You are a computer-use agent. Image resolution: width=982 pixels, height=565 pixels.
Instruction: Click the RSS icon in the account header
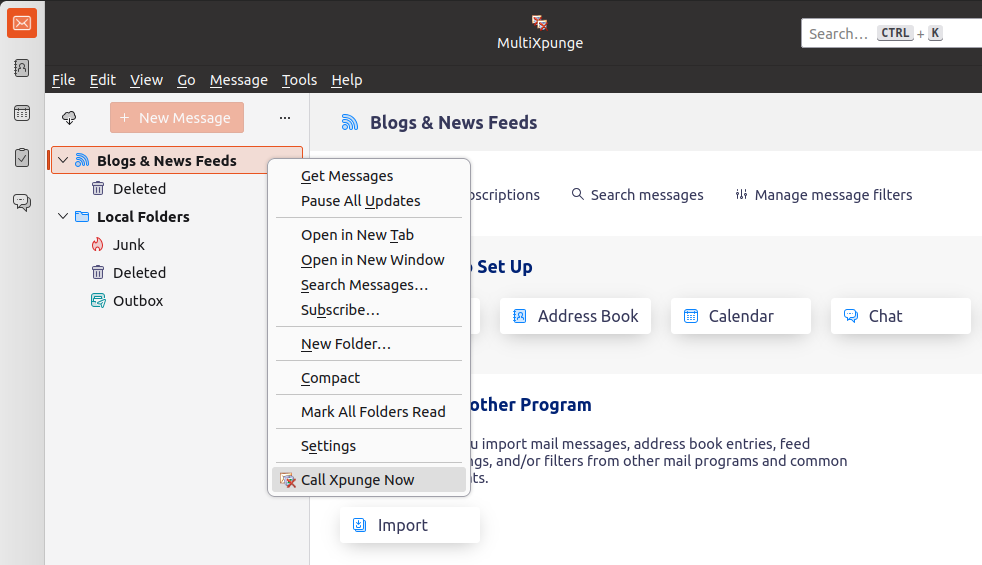pos(349,122)
